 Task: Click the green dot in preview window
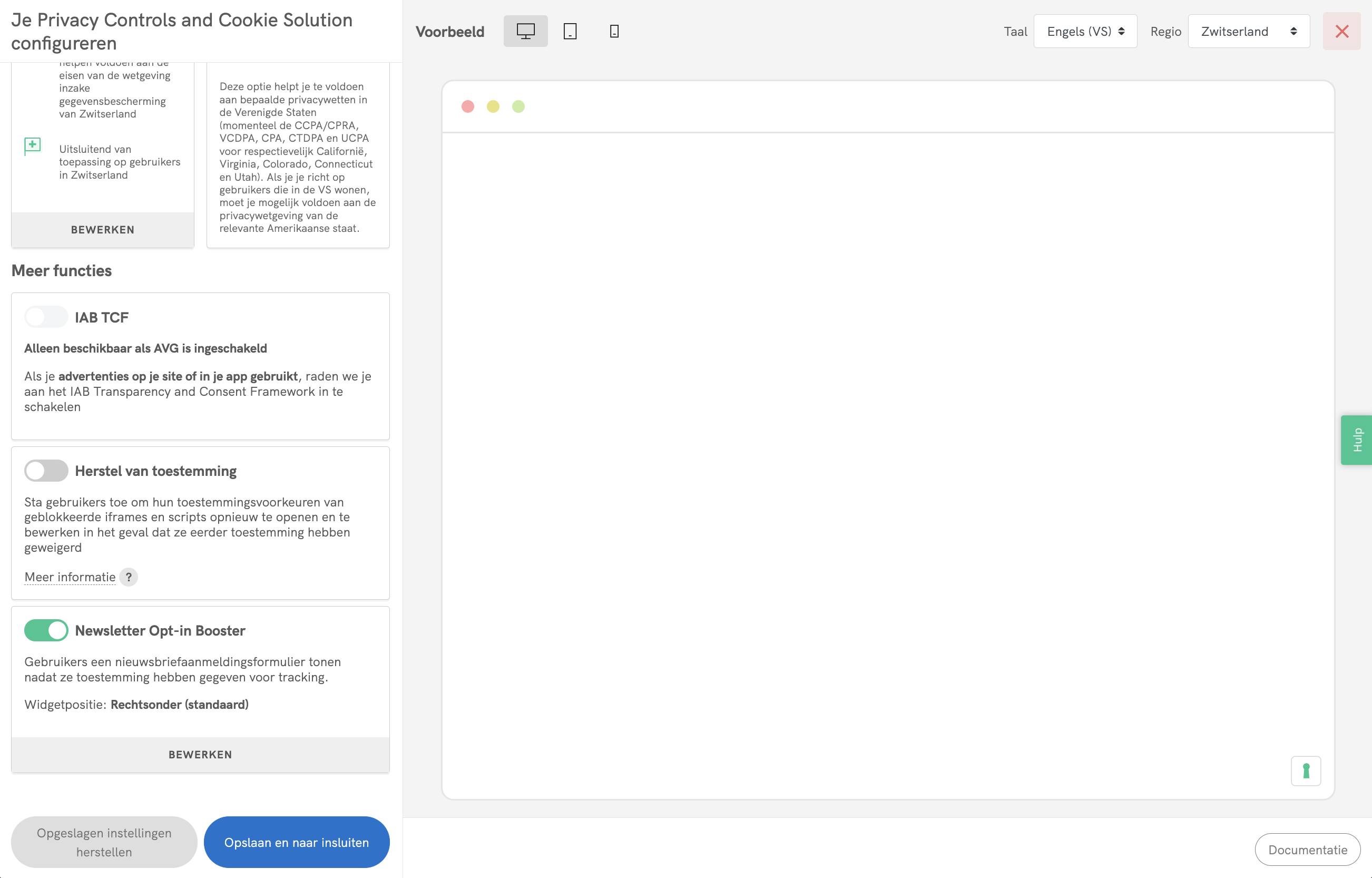coord(517,106)
